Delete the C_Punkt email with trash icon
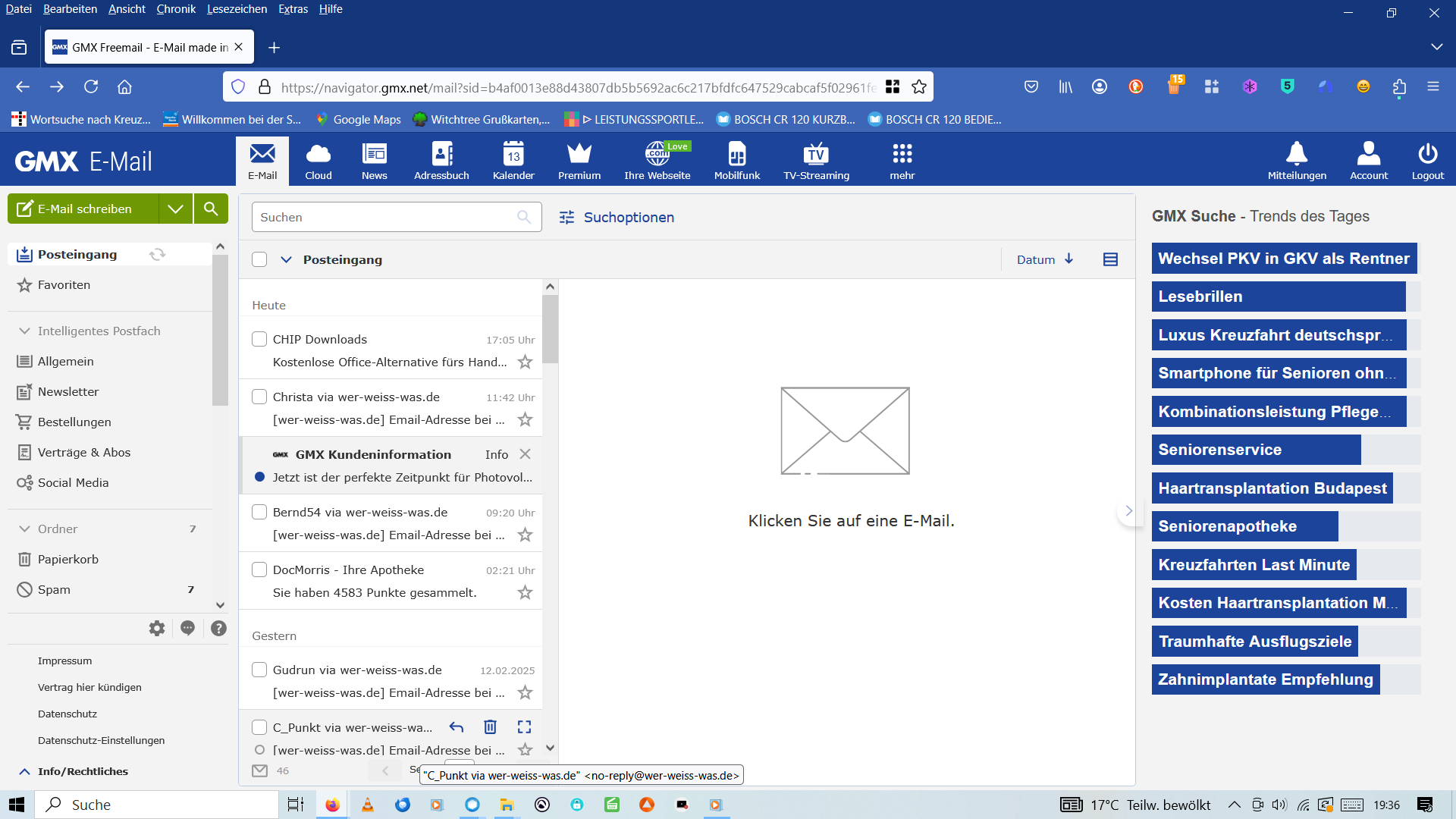 490,727
